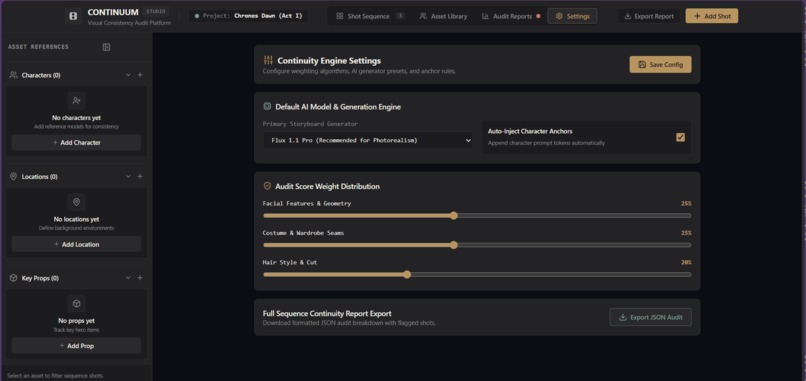Click the Add Location button
Screen dimensions: 806x381
(76, 244)
